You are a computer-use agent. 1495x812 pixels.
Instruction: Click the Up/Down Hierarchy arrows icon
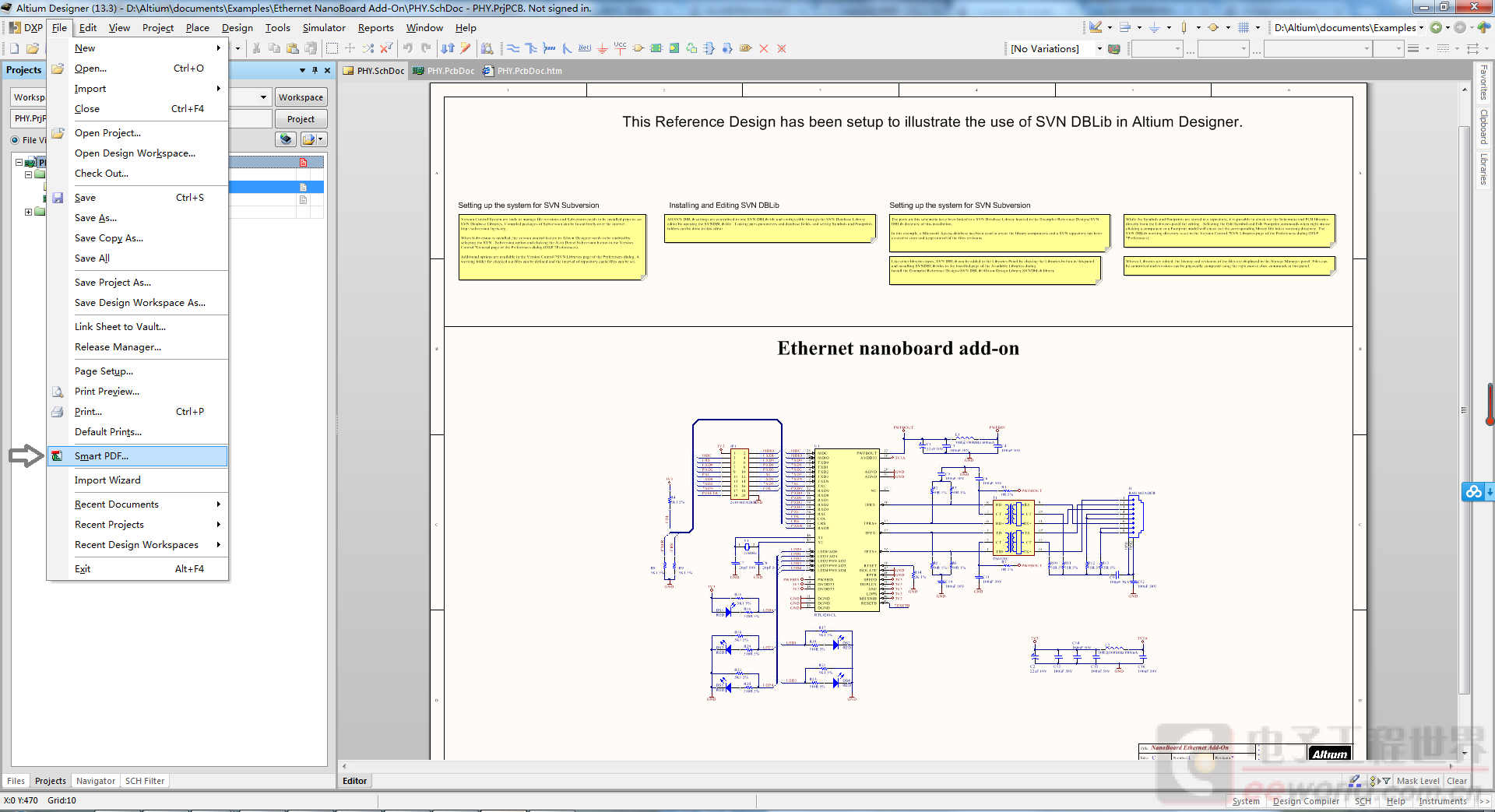tap(448, 48)
